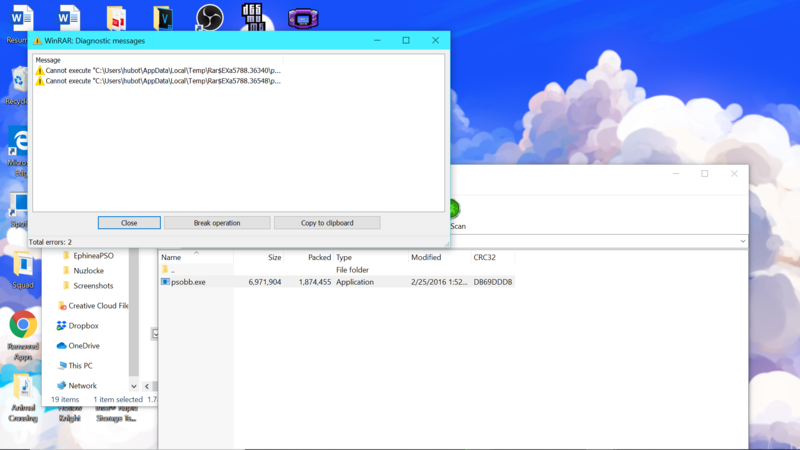Click the This PC icon in the sidebar
This screenshot has height=450, width=800.
coord(62,366)
